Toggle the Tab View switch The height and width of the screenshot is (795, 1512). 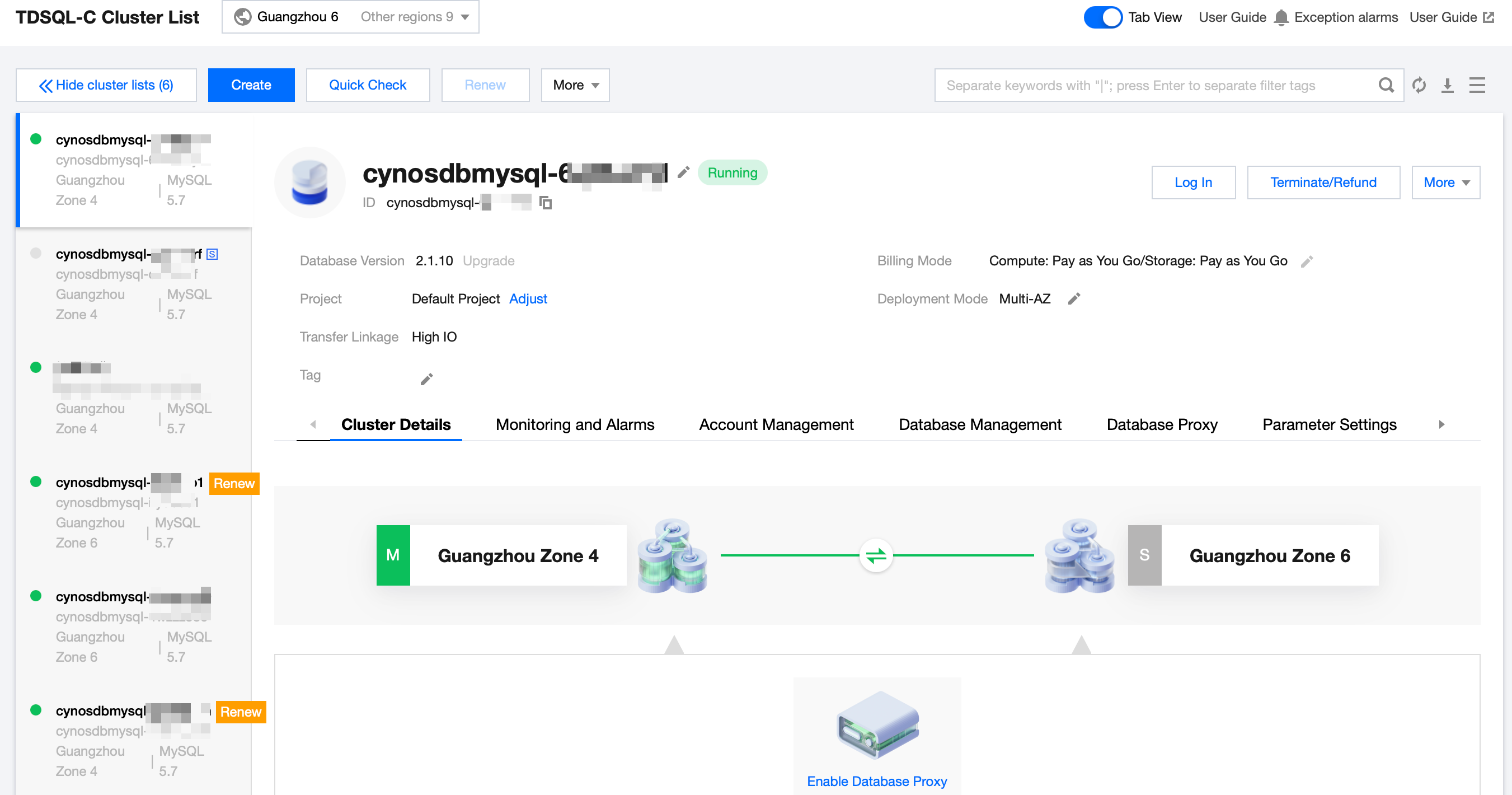(1102, 17)
